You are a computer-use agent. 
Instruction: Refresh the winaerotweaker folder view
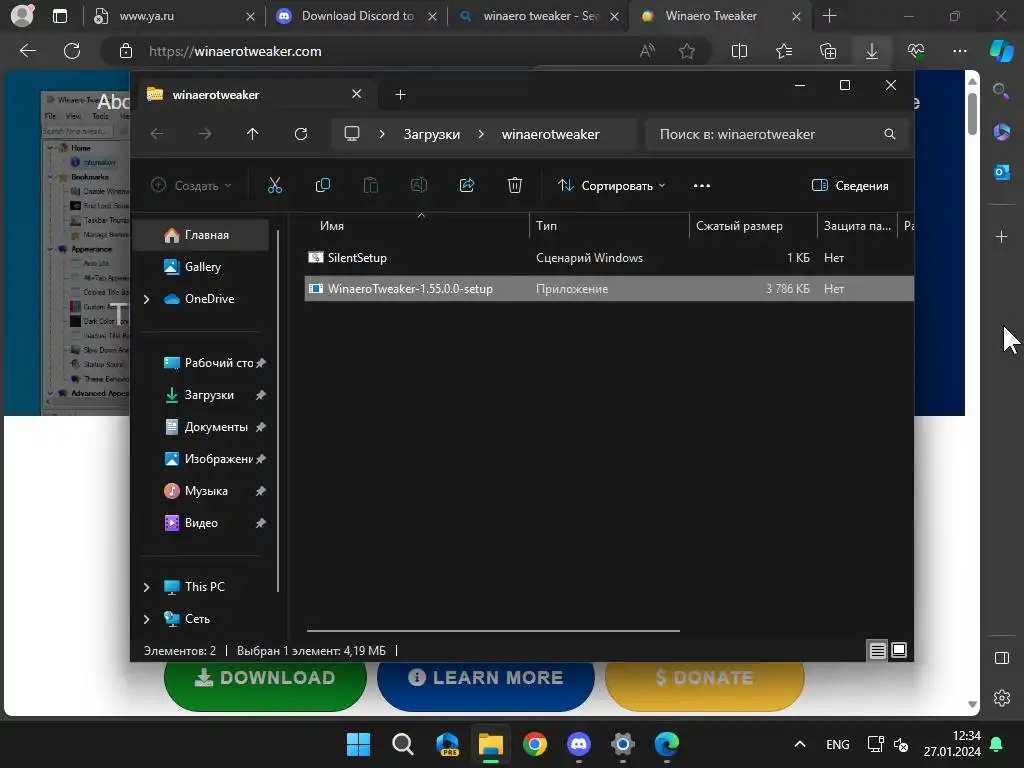click(x=300, y=134)
